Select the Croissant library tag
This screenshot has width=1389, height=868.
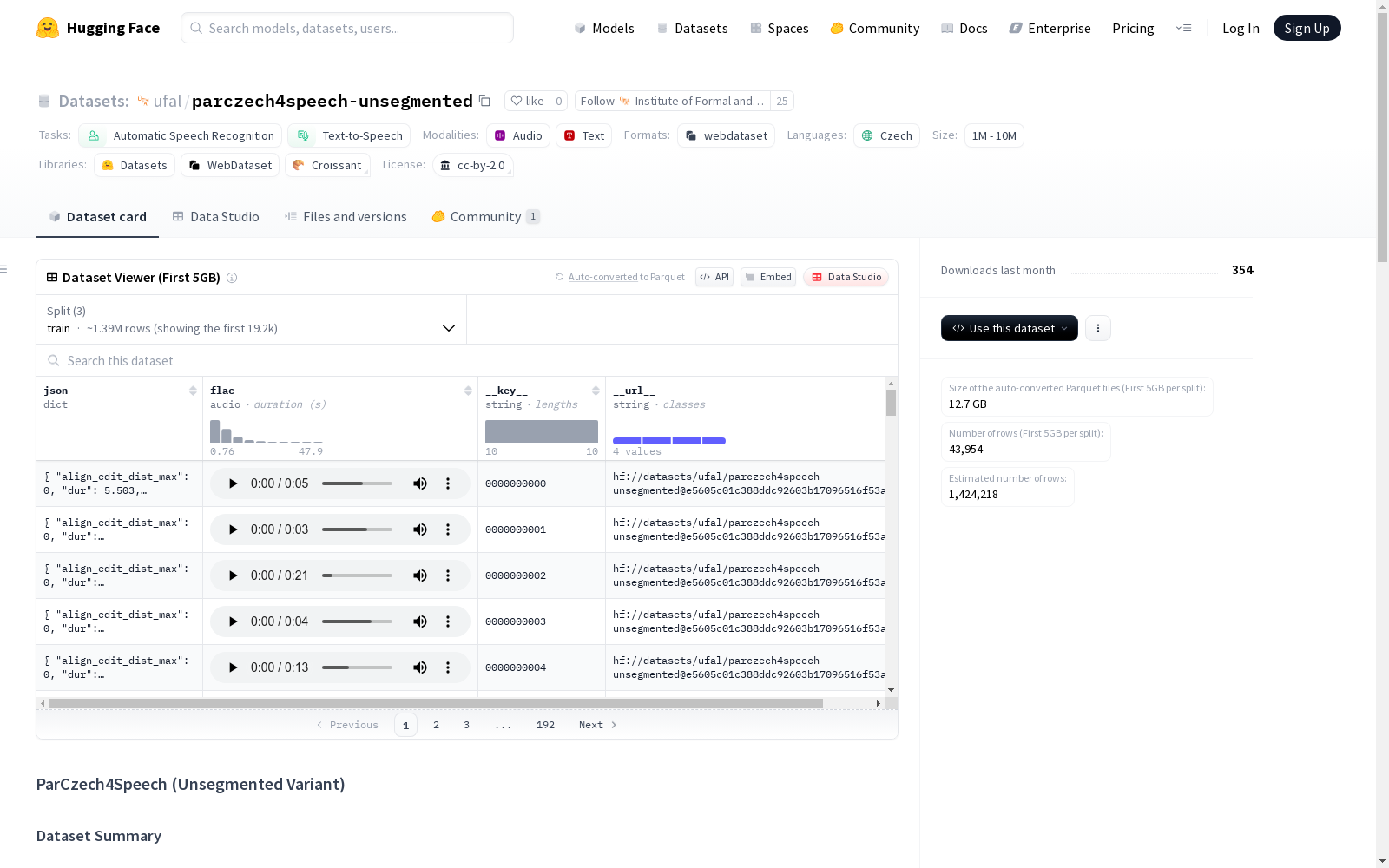[327, 165]
